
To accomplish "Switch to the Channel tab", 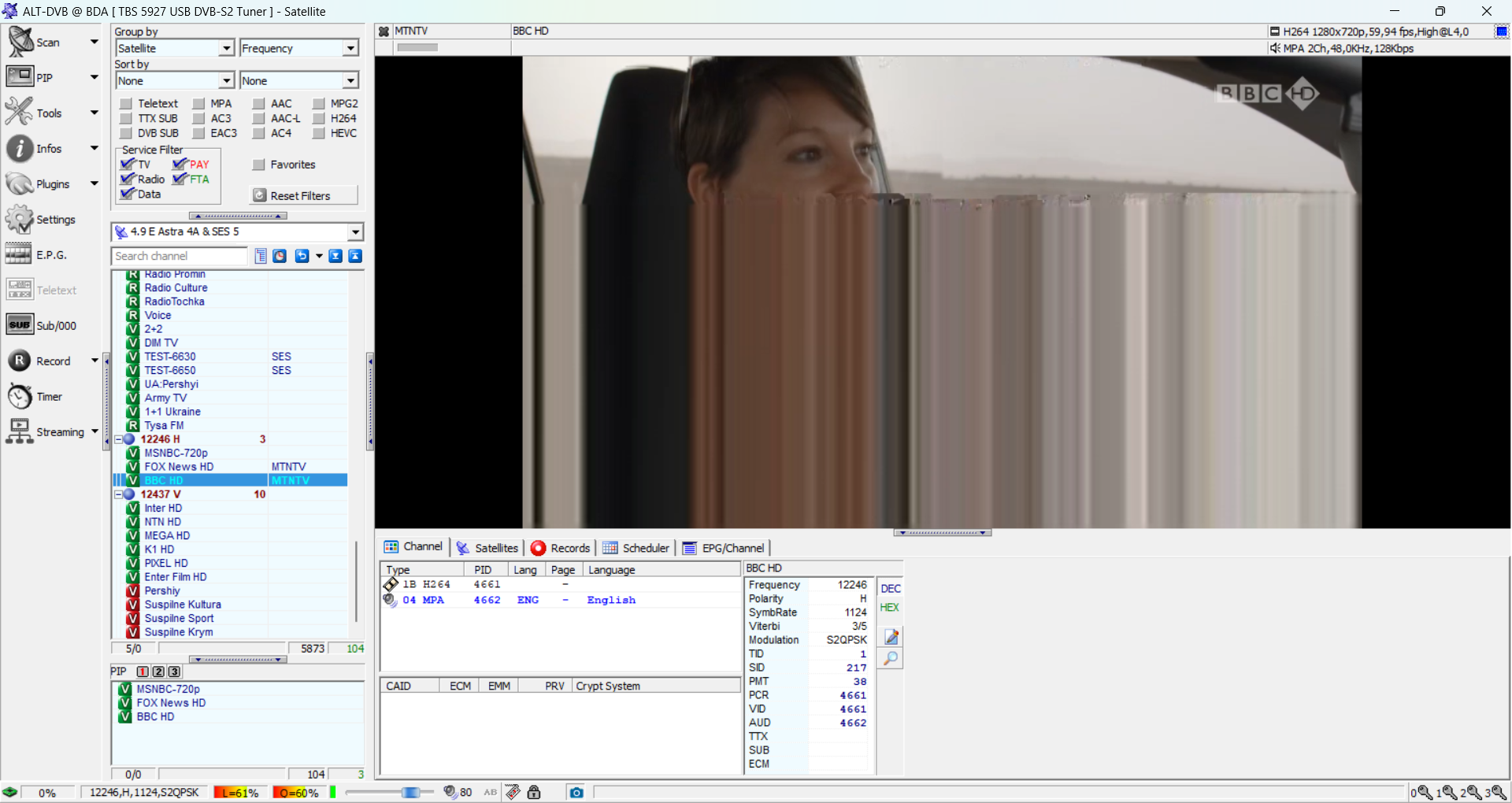I will [x=413, y=547].
